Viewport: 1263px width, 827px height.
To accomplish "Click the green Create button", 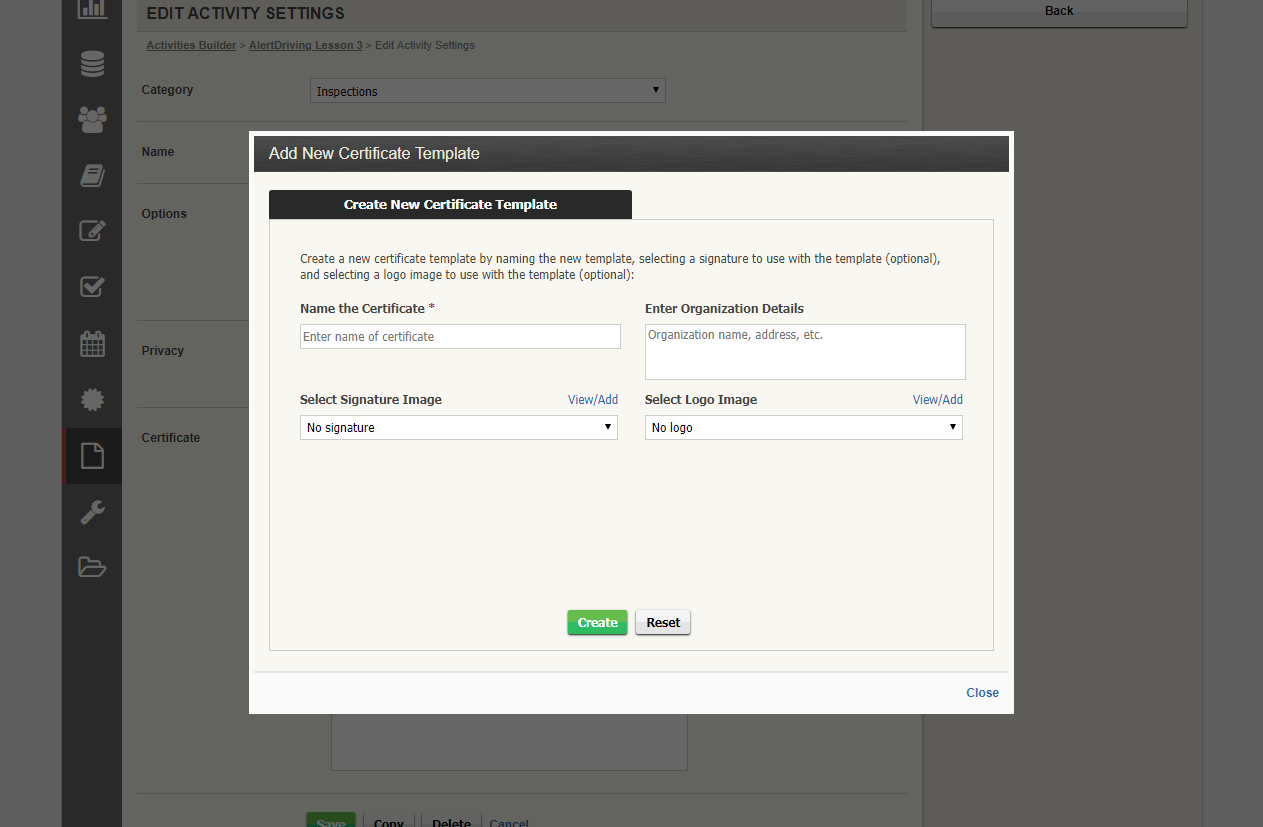I will pos(597,622).
